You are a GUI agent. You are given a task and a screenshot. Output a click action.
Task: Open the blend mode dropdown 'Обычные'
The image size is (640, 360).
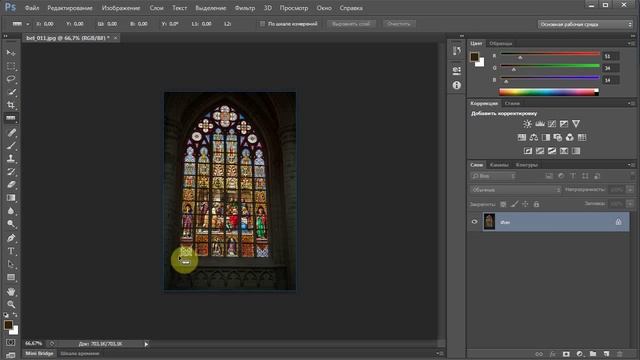[516, 190]
